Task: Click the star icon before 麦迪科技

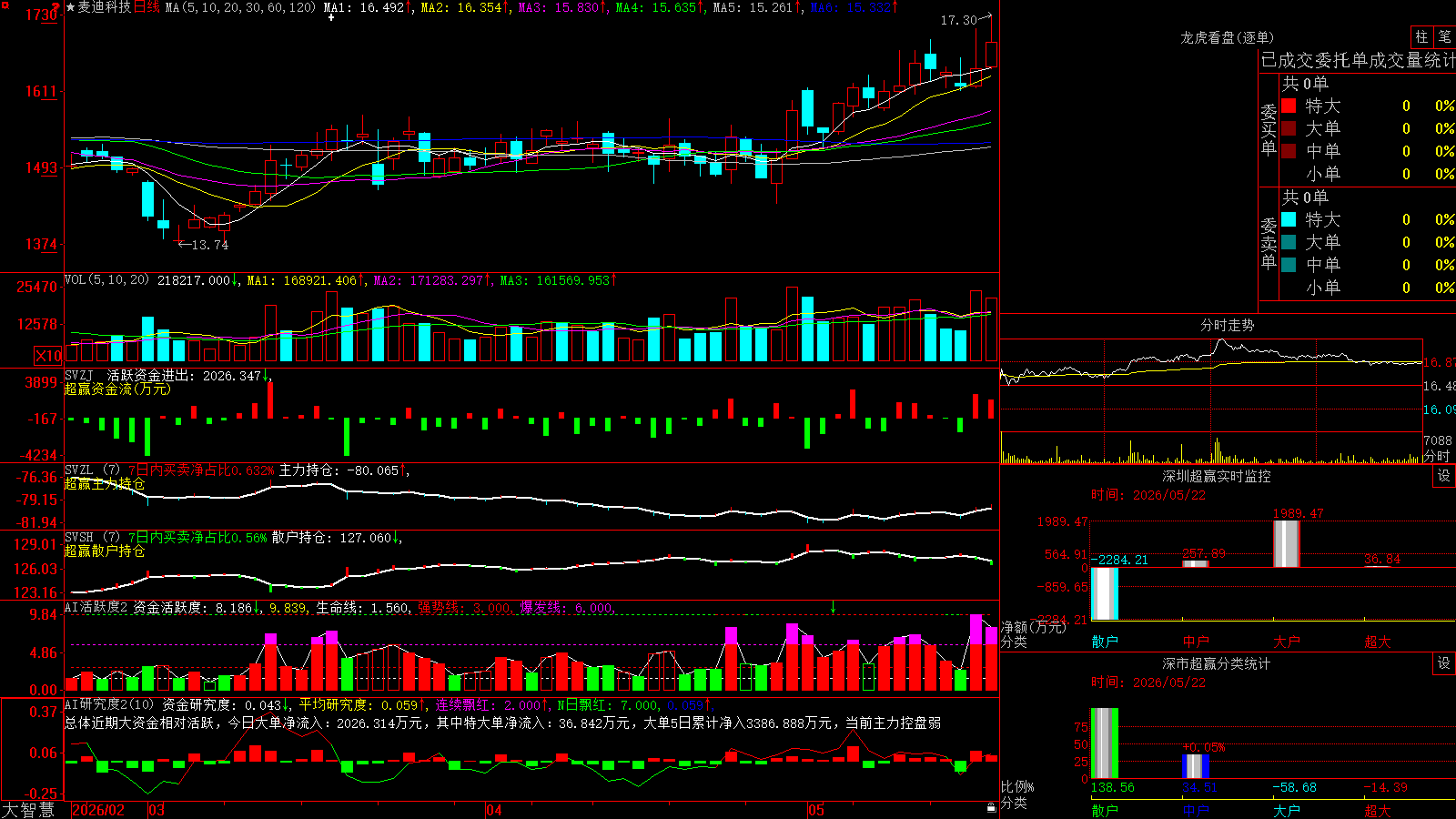Action: [70, 7]
